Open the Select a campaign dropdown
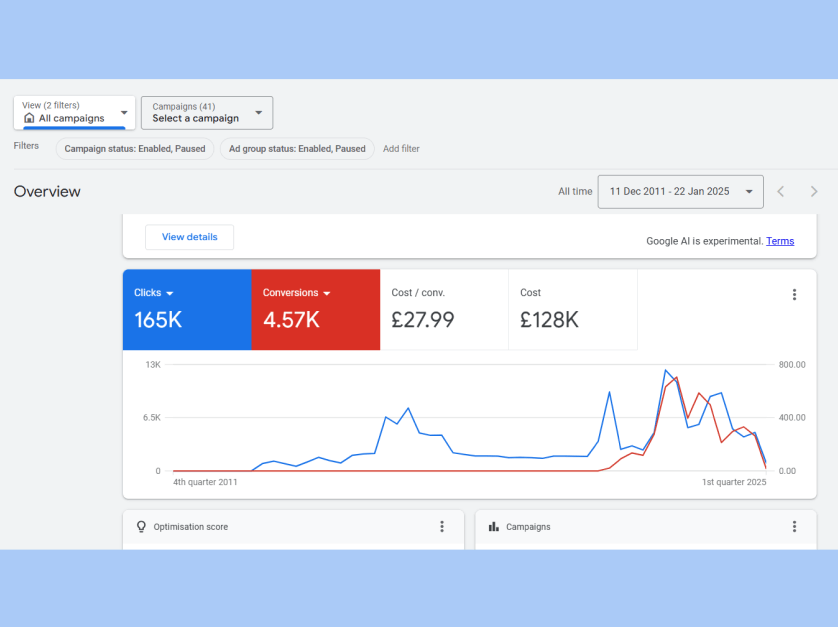This screenshot has width=838, height=627. (207, 112)
